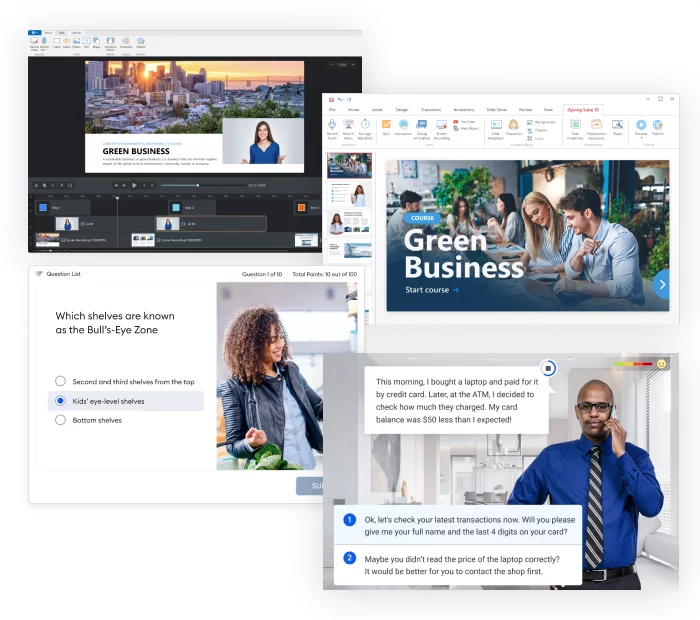Click the Picture icon in the video editor toolbar

76,42
